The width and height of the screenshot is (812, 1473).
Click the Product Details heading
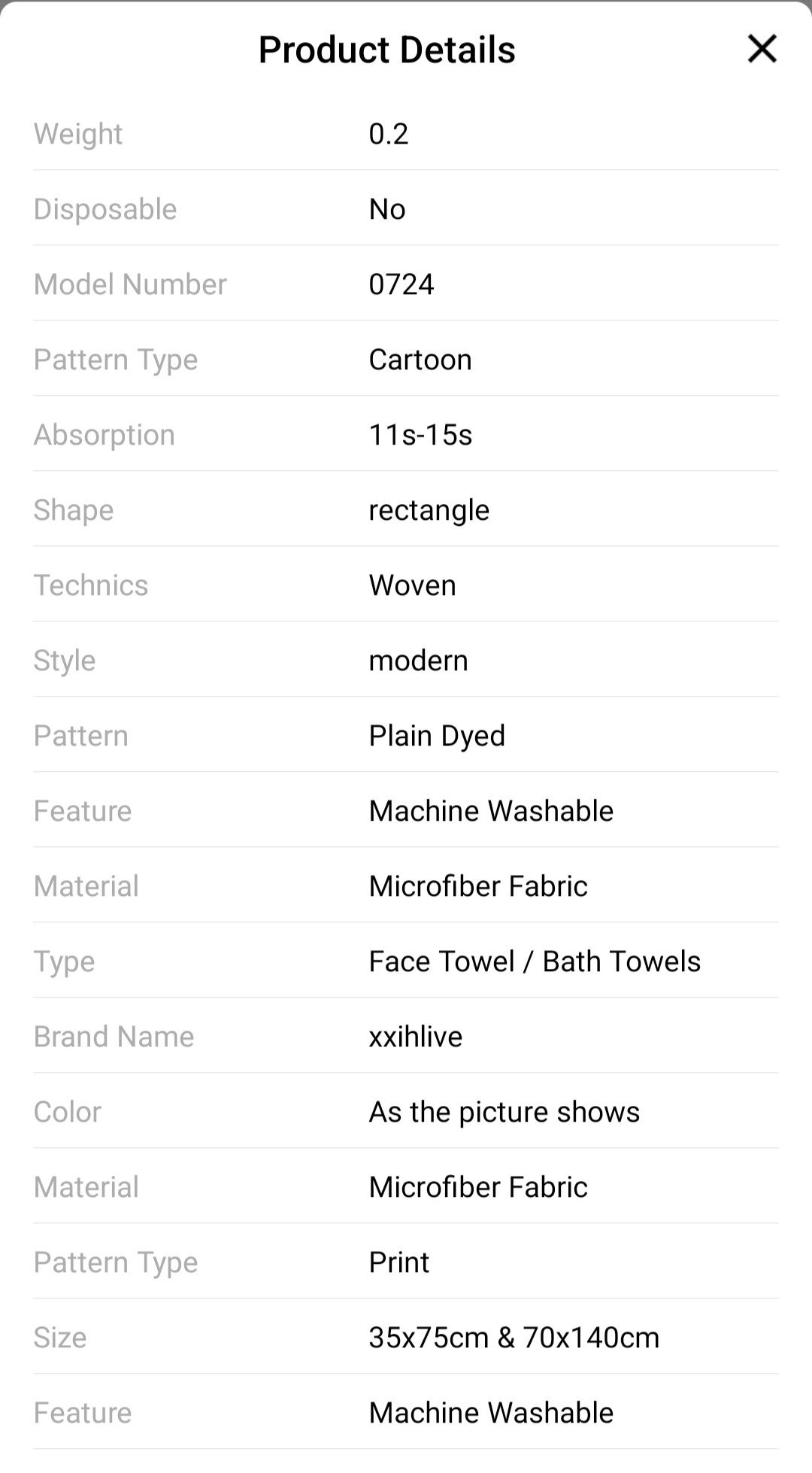tap(387, 50)
